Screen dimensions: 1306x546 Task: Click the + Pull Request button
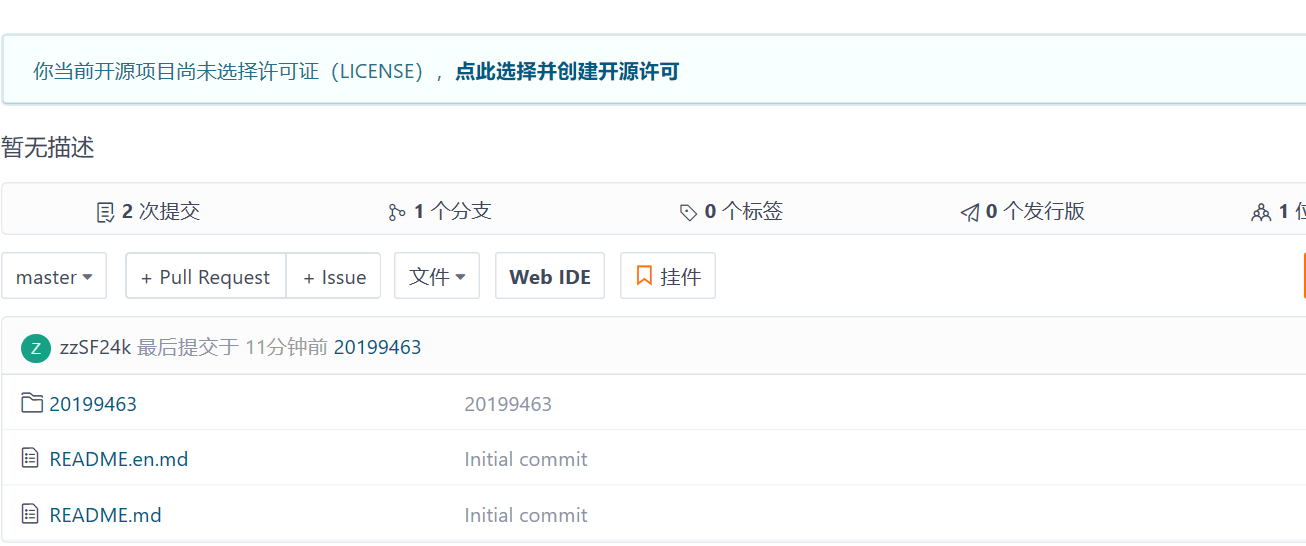(205, 277)
